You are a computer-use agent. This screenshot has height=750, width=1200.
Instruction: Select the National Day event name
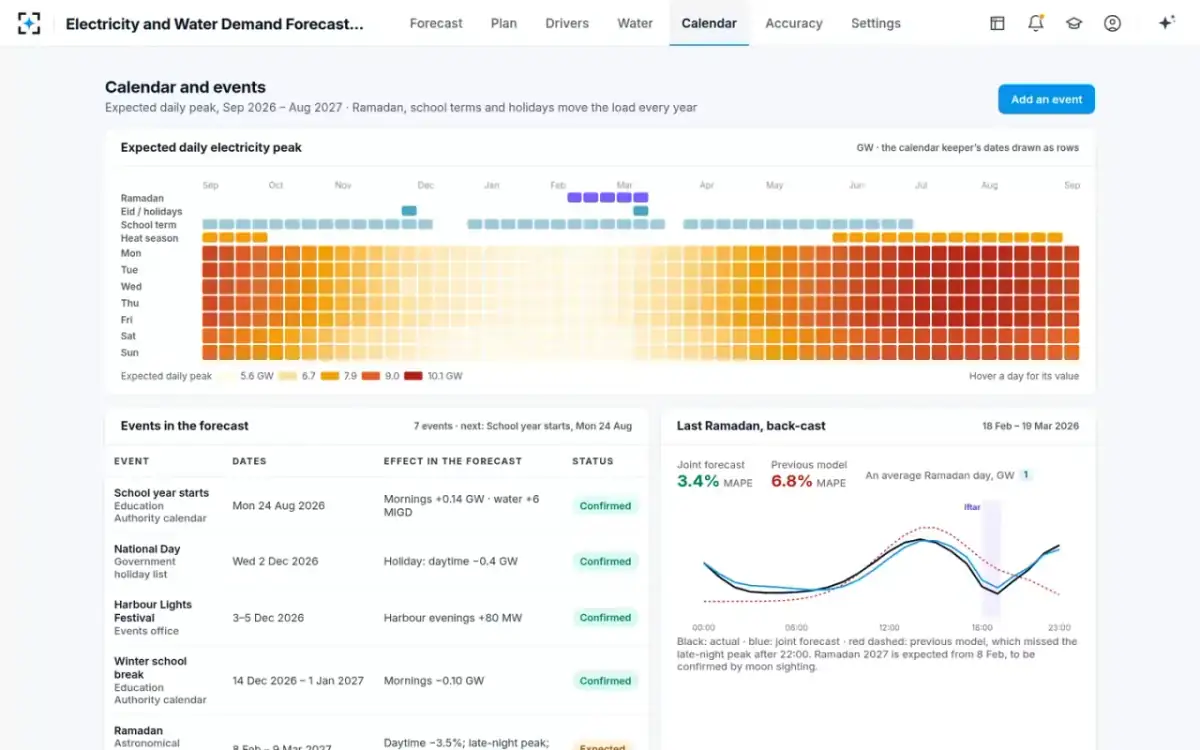pos(147,549)
